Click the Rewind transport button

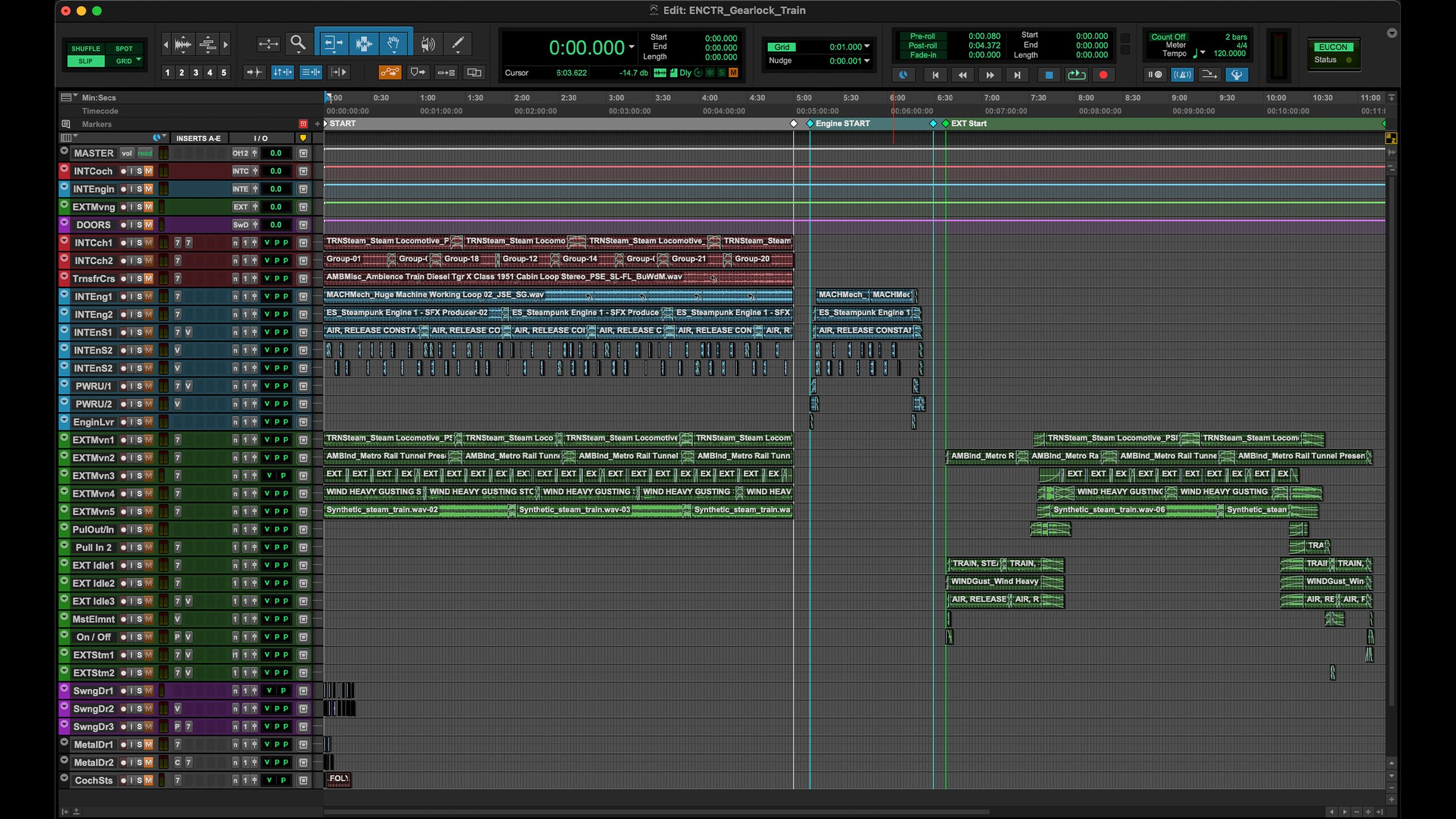(x=963, y=75)
